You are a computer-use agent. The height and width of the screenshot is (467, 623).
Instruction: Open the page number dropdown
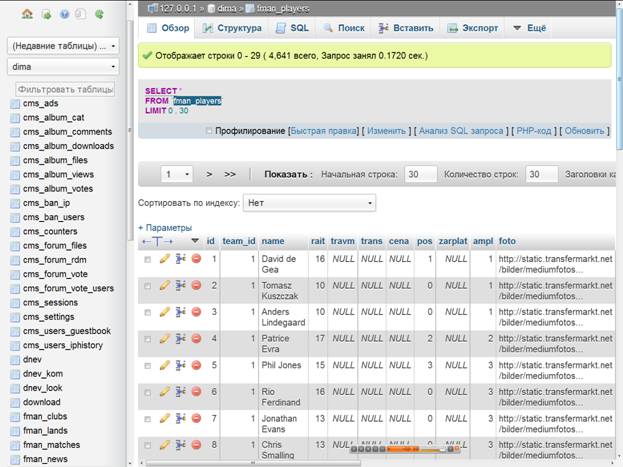click(x=177, y=174)
